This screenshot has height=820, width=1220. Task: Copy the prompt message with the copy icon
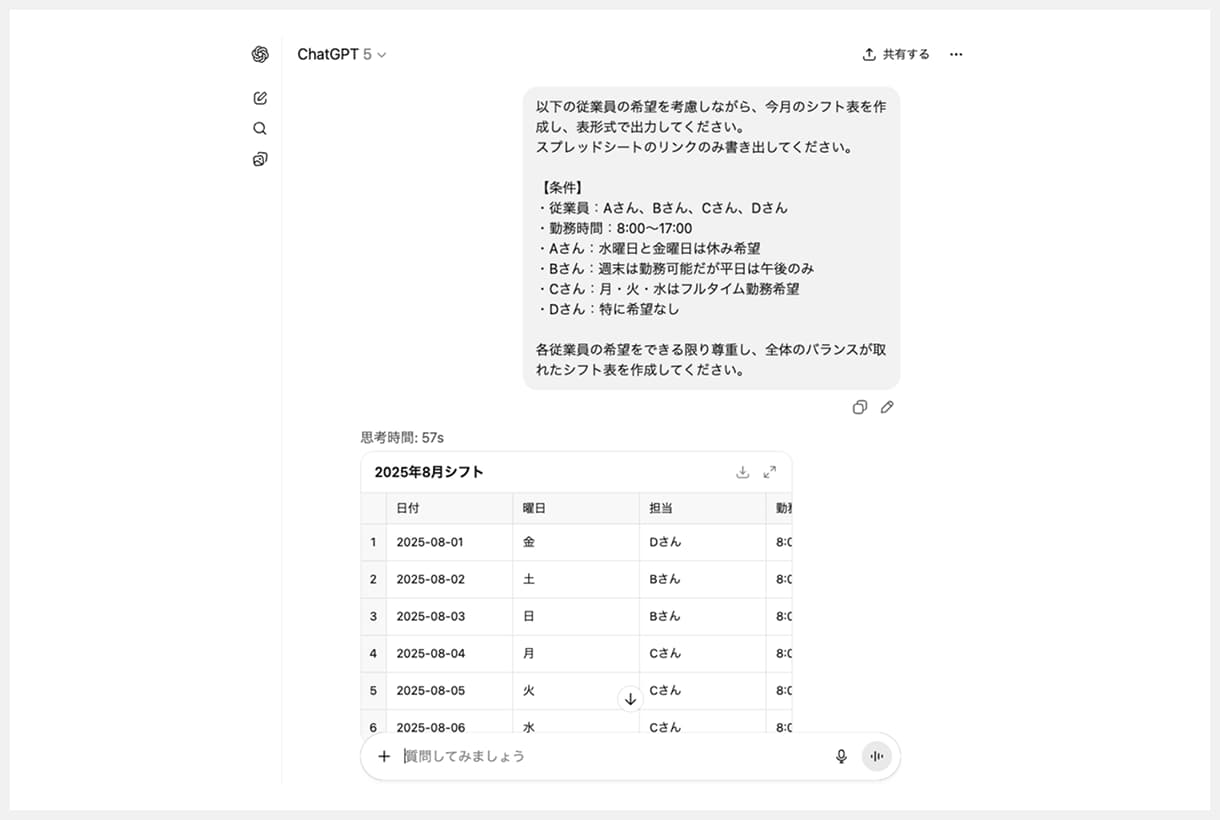(860, 407)
